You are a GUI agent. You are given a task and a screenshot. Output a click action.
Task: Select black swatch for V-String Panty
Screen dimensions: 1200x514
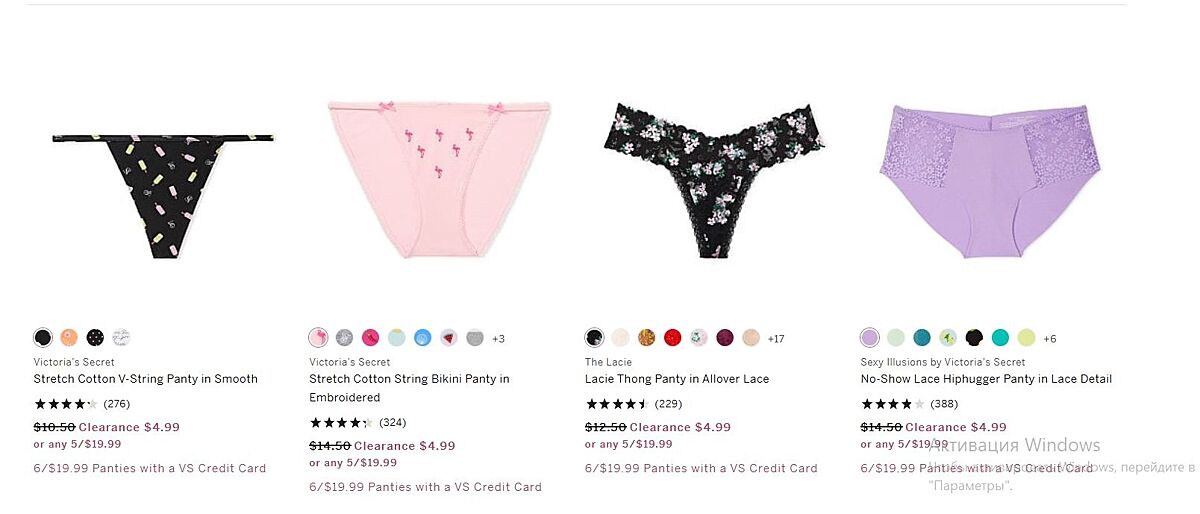click(43, 337)
